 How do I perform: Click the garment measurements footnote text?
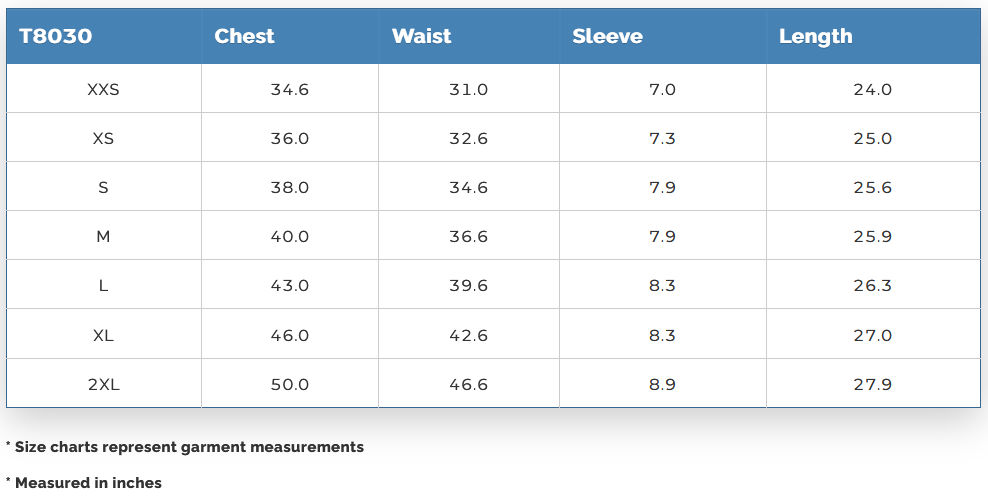coord(188,447)
